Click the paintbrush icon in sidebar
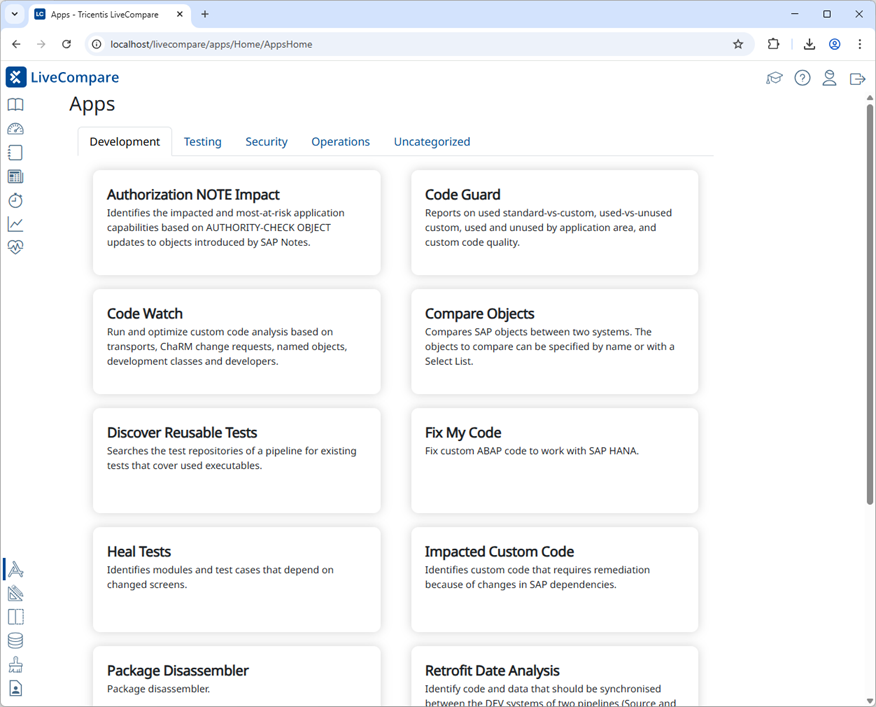 (x=15, y=665)
